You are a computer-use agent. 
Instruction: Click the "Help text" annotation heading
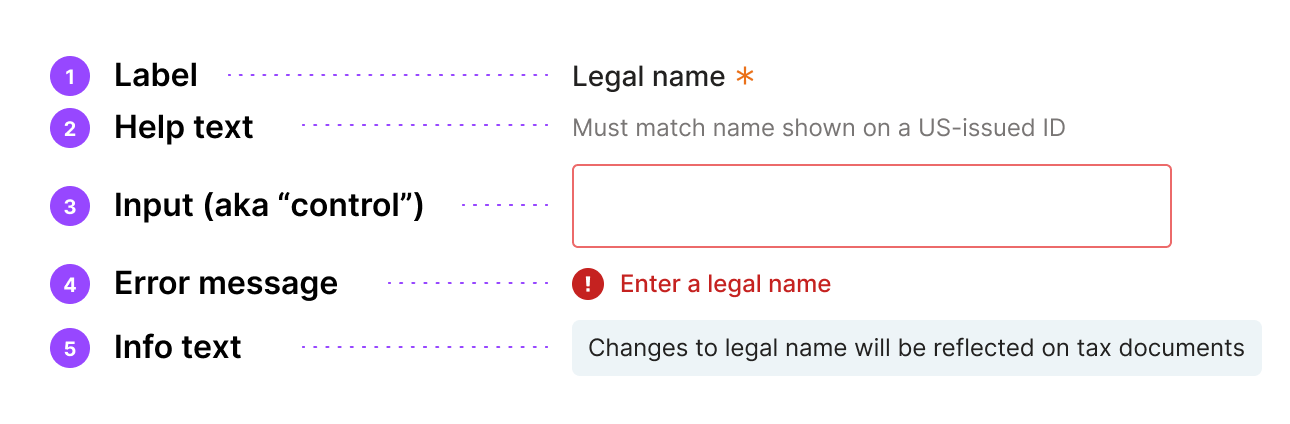(x=184, y=128)
